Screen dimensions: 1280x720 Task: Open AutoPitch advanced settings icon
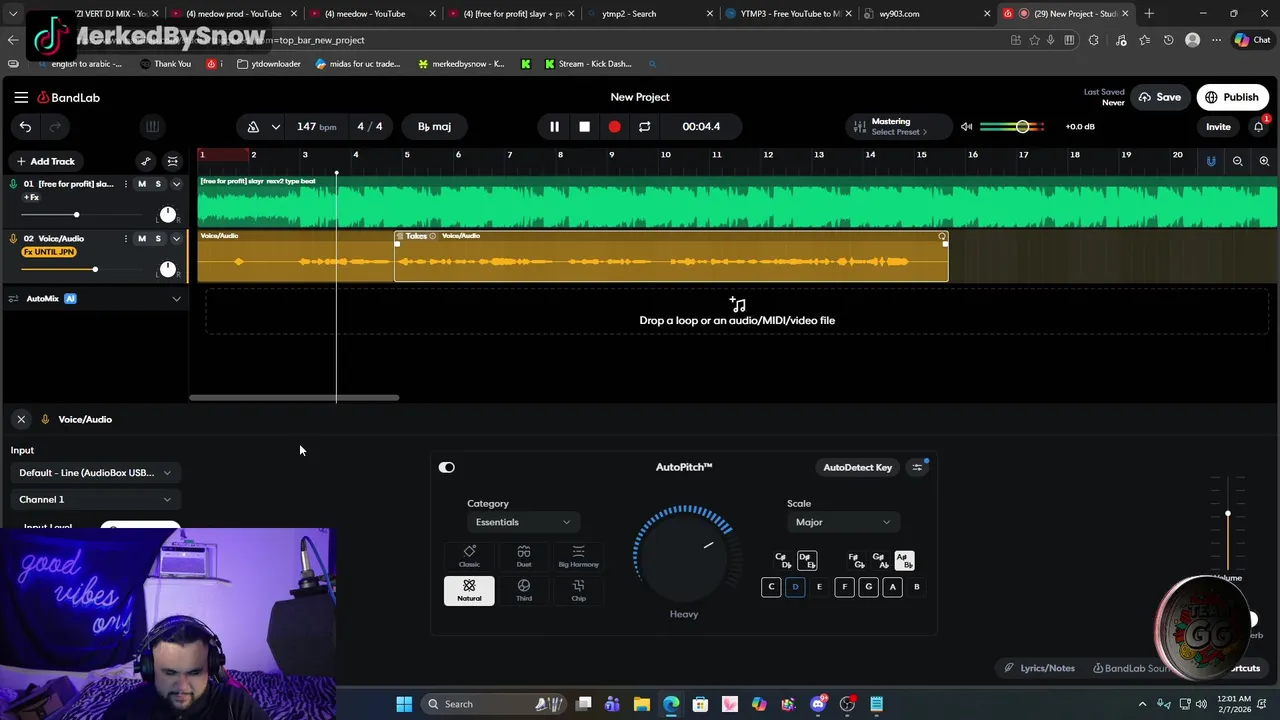917,467
